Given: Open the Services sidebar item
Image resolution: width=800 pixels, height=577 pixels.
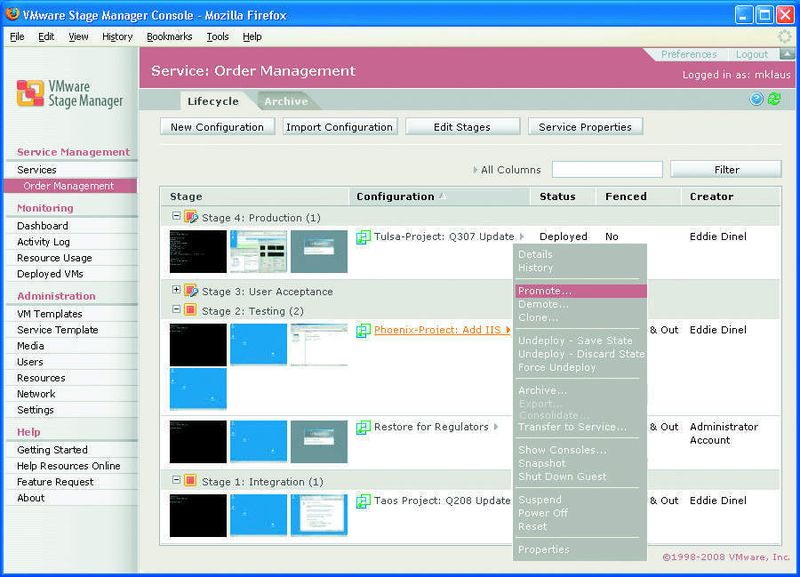Looking at the screenshot, I should [x=37, y=170].
